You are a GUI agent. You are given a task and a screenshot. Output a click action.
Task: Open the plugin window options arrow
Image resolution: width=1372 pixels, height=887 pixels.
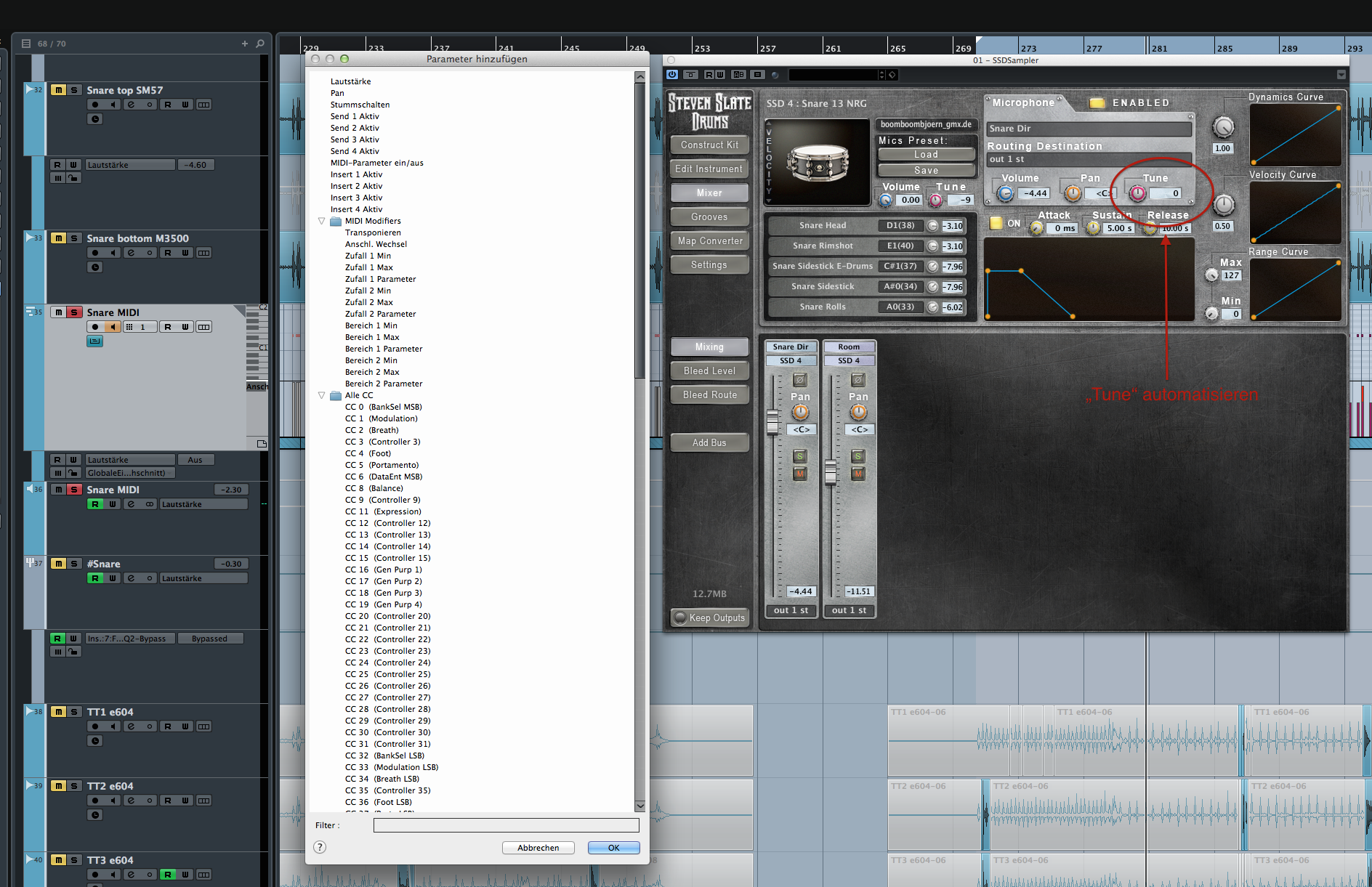coord(1341,75)
